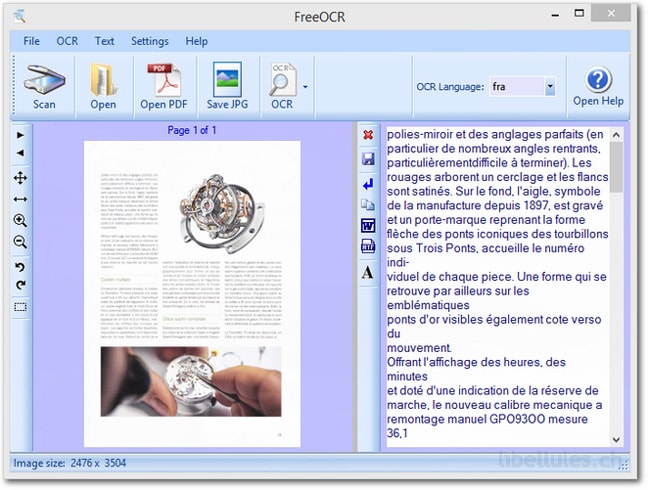Viewport: 648px width, 490px height.
Task: Save the image using Save JPG
Action: pyautogui.click(x=227, y=87)
